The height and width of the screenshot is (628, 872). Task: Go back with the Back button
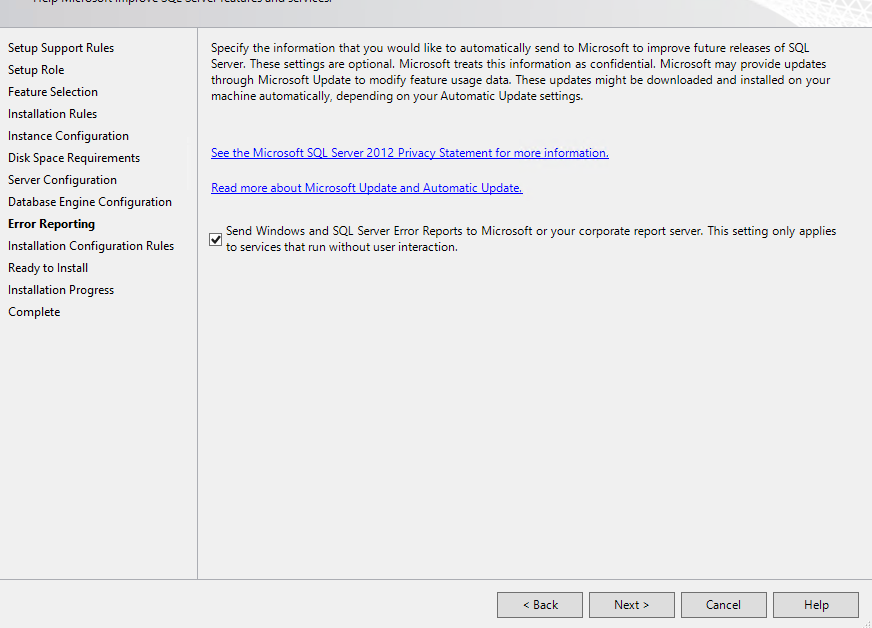coord(539,605)
